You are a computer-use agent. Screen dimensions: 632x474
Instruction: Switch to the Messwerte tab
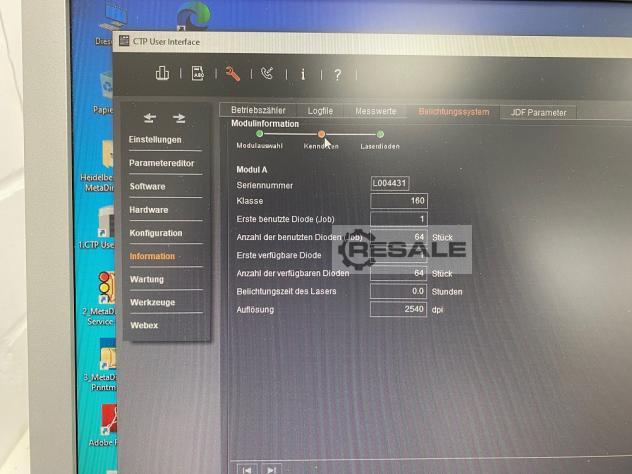(376, 111)
